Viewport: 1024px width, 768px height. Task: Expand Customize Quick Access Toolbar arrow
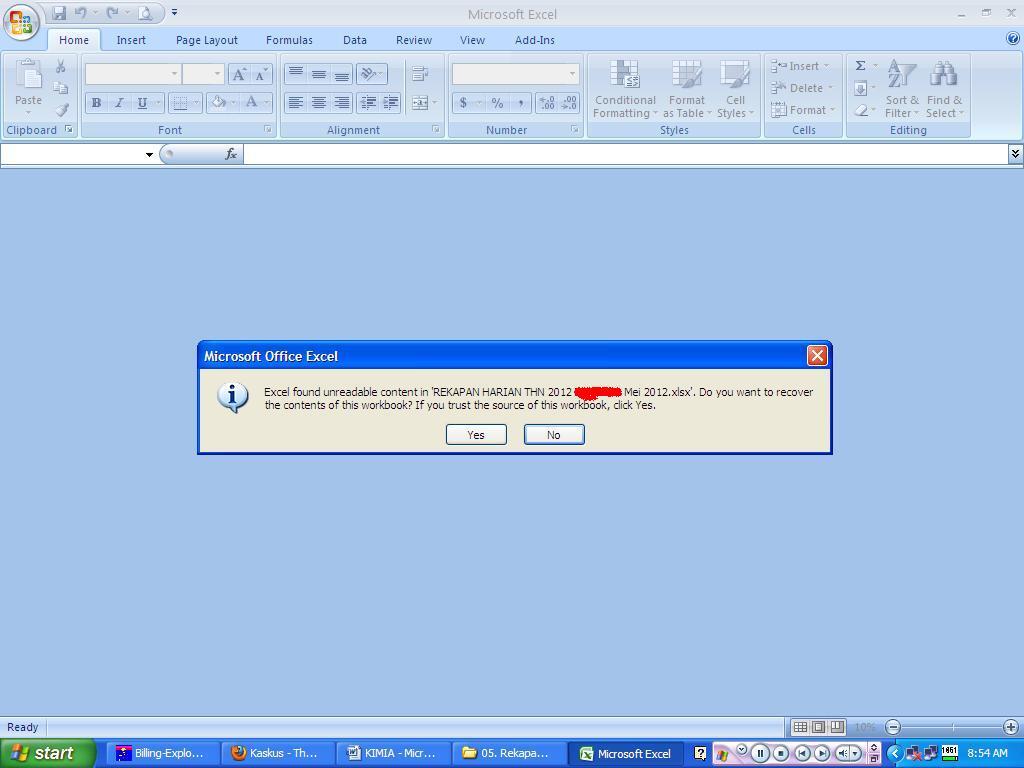(174, 12)
